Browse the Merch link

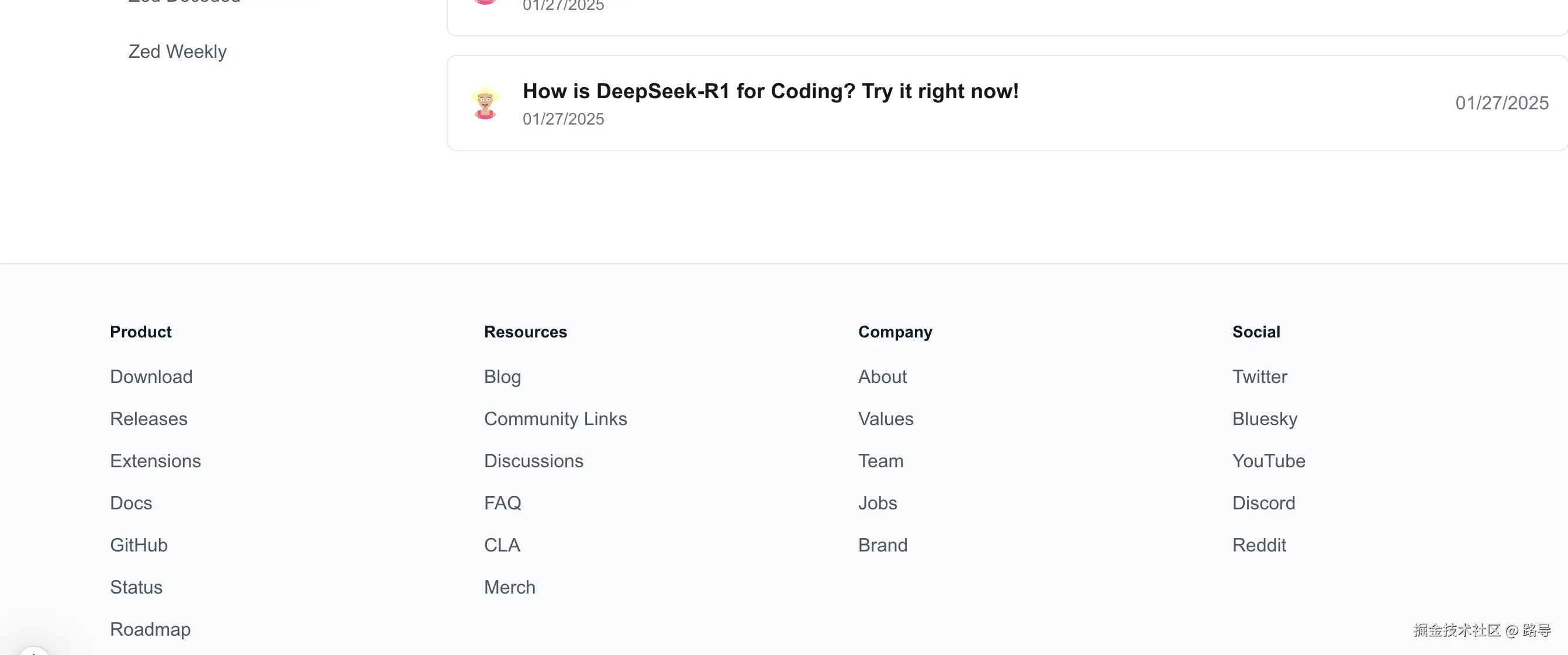[x=509, y=587]
